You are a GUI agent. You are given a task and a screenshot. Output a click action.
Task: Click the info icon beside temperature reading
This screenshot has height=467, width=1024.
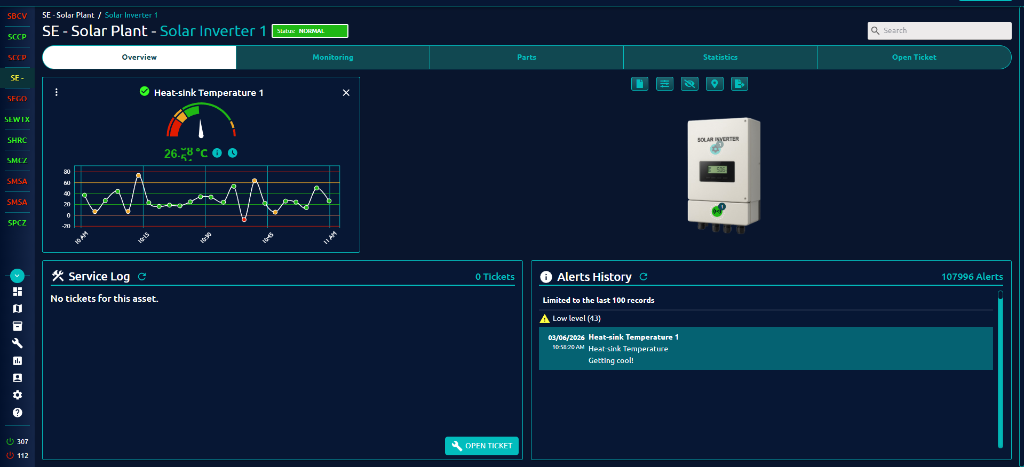click(217, 153)
